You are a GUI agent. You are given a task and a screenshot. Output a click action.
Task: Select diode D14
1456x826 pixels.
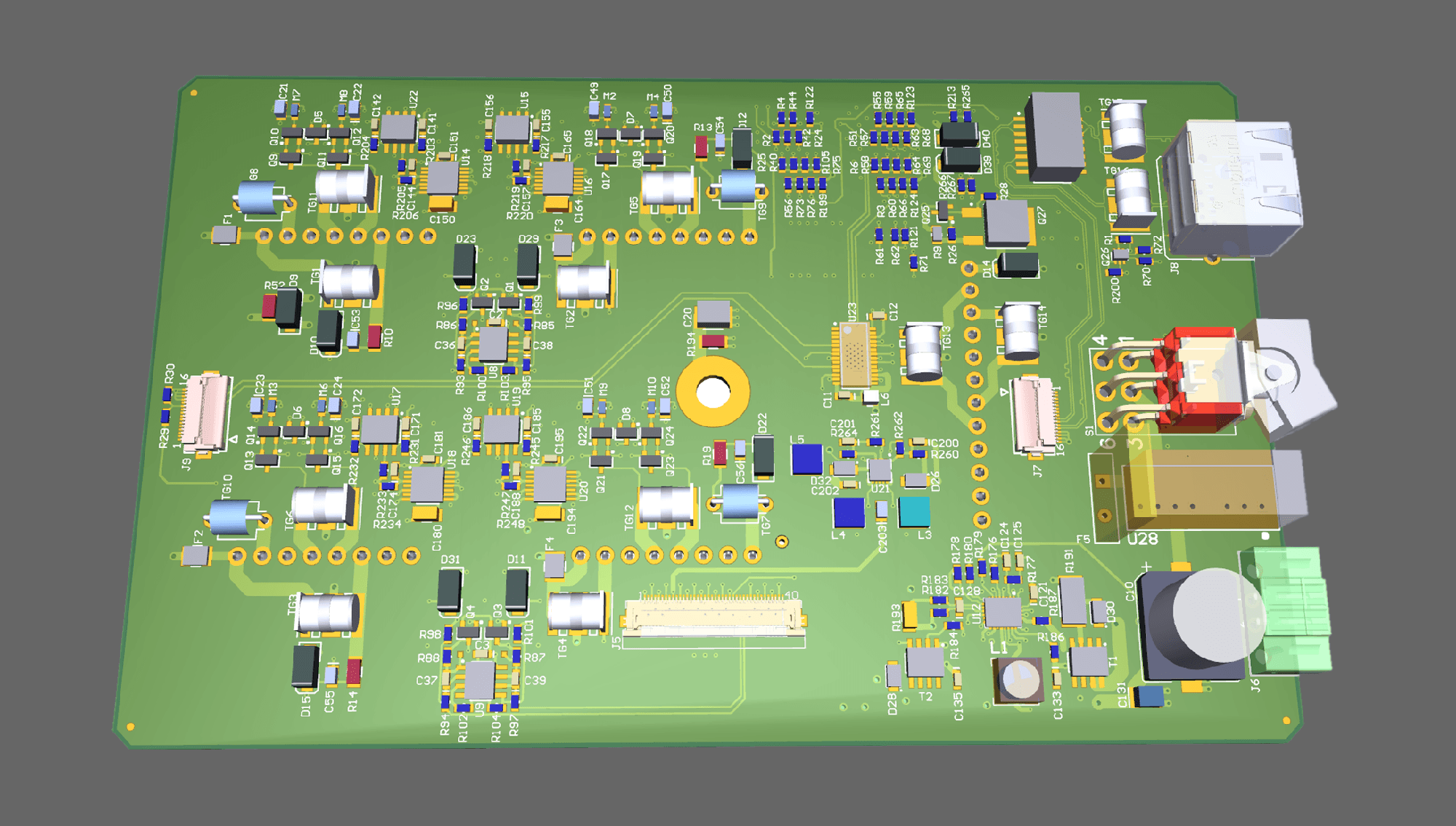pyautogui.click(x=1017, y=265)
